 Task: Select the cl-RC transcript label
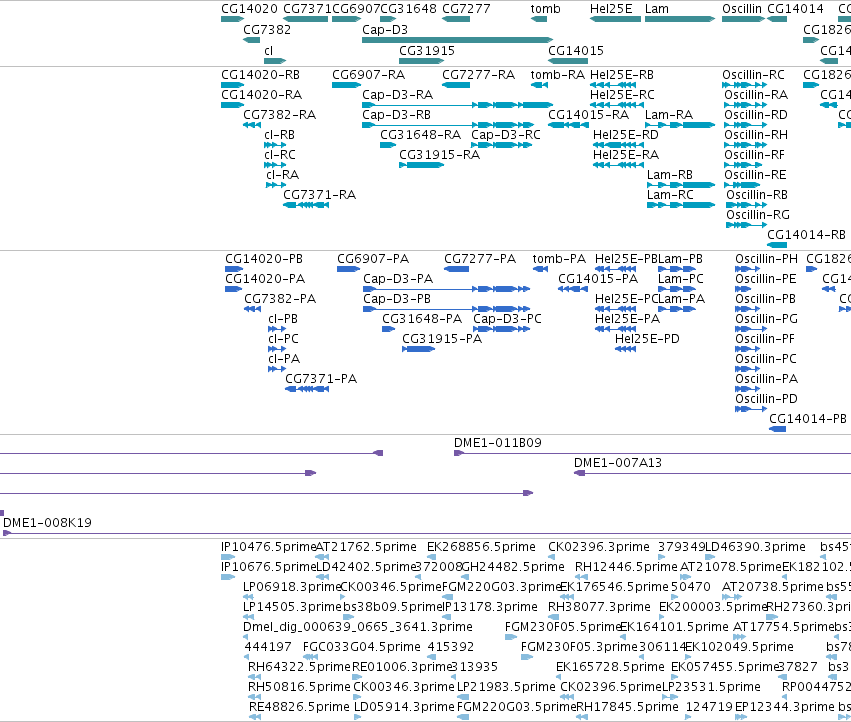(280, 155)
